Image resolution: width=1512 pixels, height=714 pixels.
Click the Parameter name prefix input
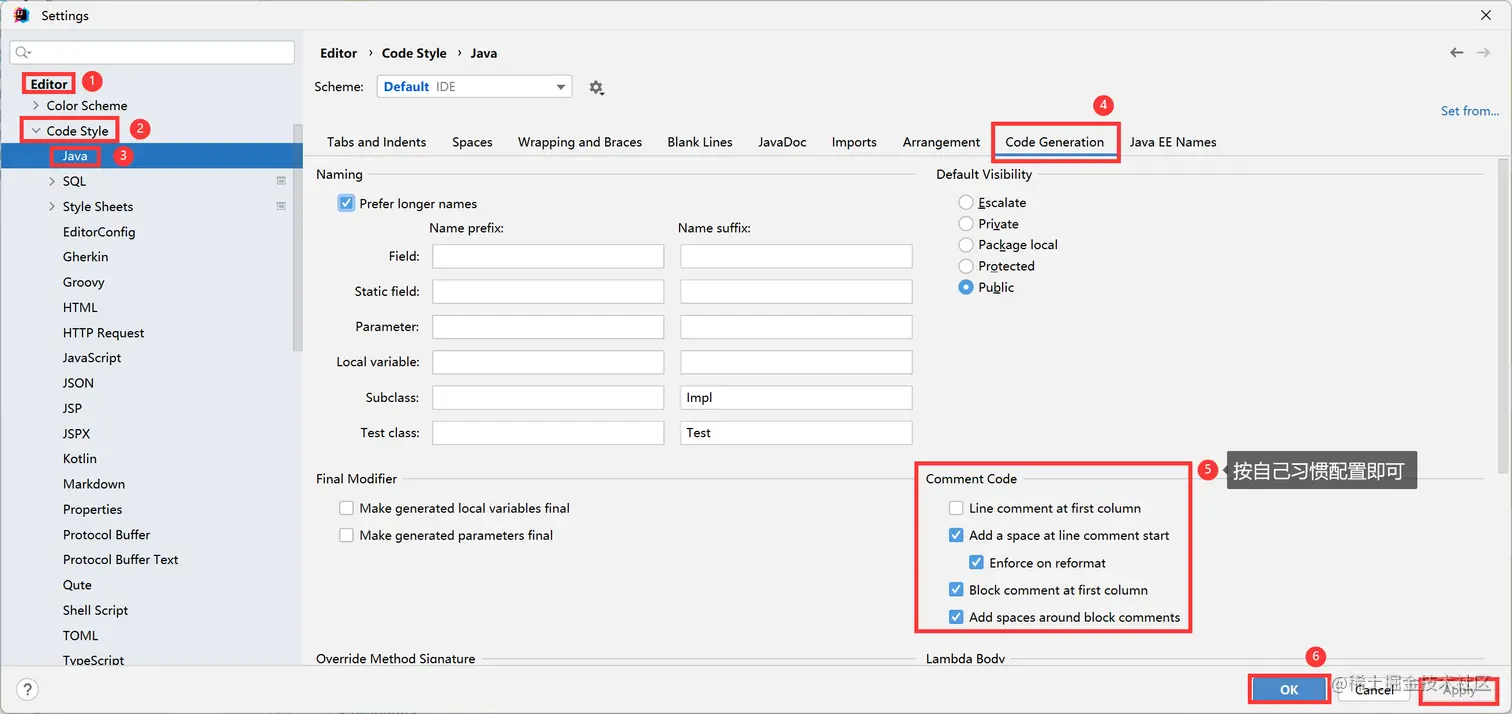pyautogui.click(x=548, y=327)
